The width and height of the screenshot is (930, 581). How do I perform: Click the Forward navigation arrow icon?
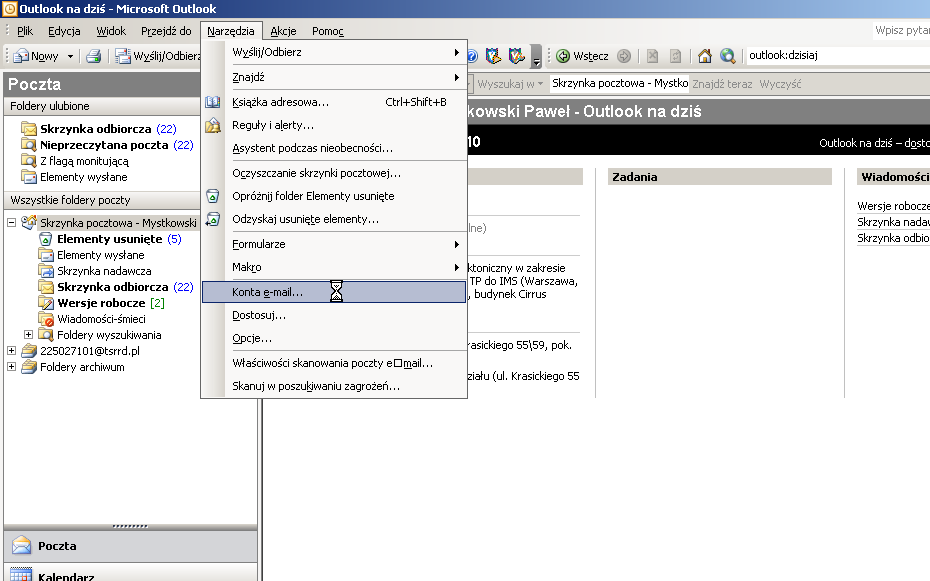point(623,56)
